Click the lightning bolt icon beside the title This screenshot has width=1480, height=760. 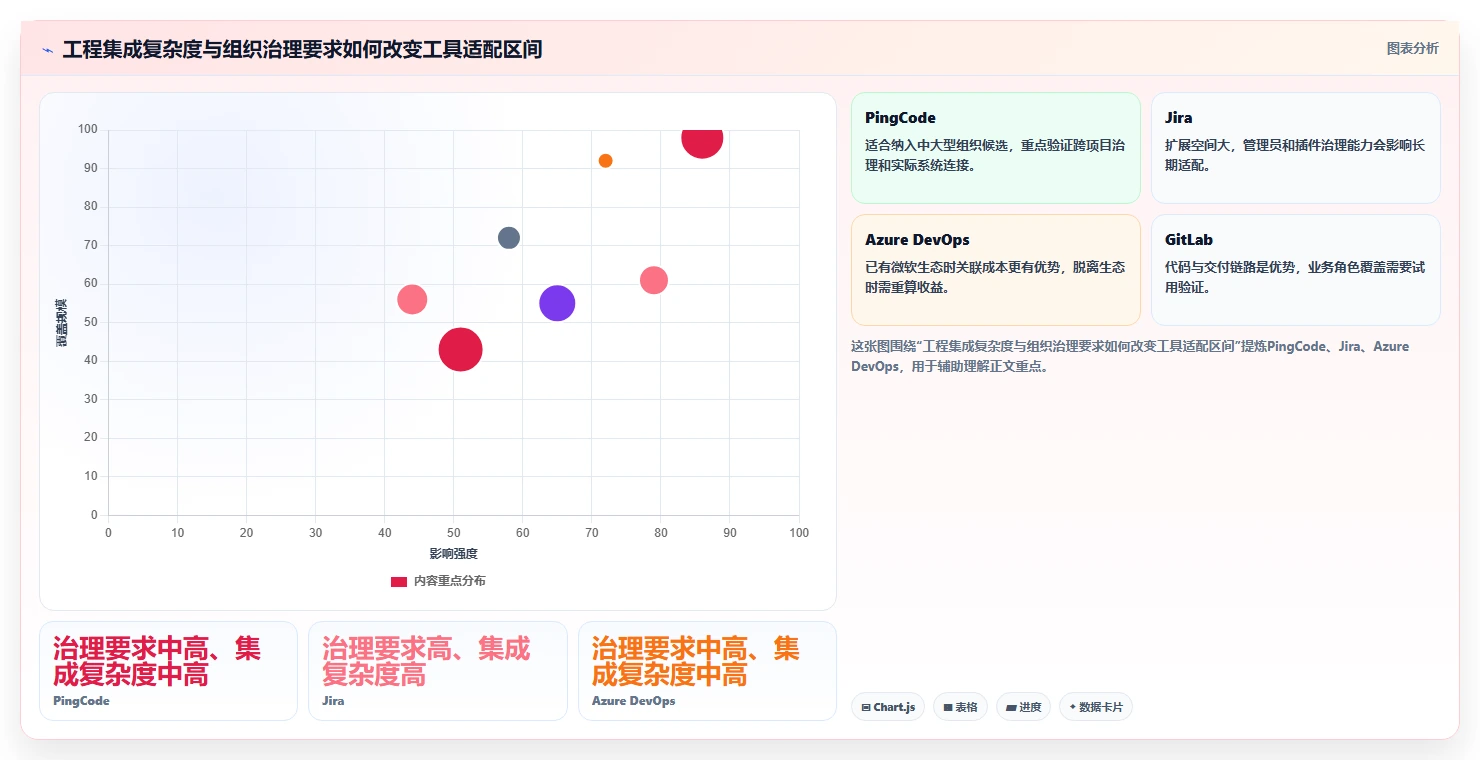click(47, 49)
